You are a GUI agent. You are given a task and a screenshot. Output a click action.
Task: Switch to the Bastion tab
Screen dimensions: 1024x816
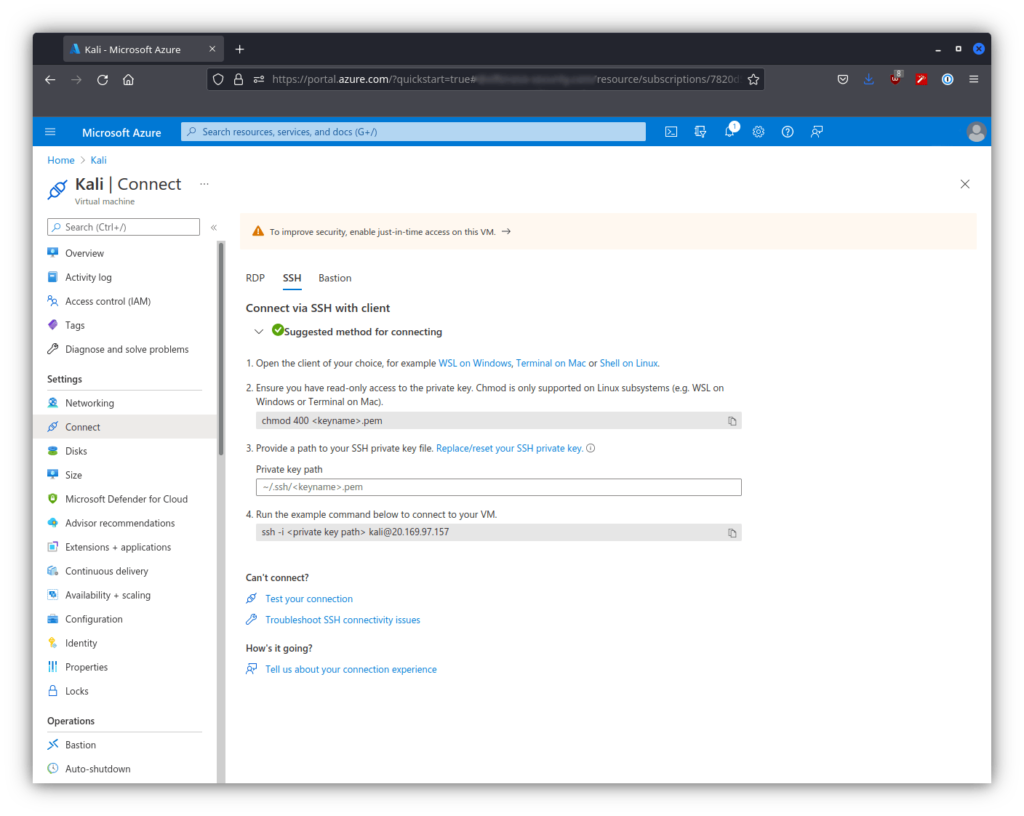[x=335, y=278]
